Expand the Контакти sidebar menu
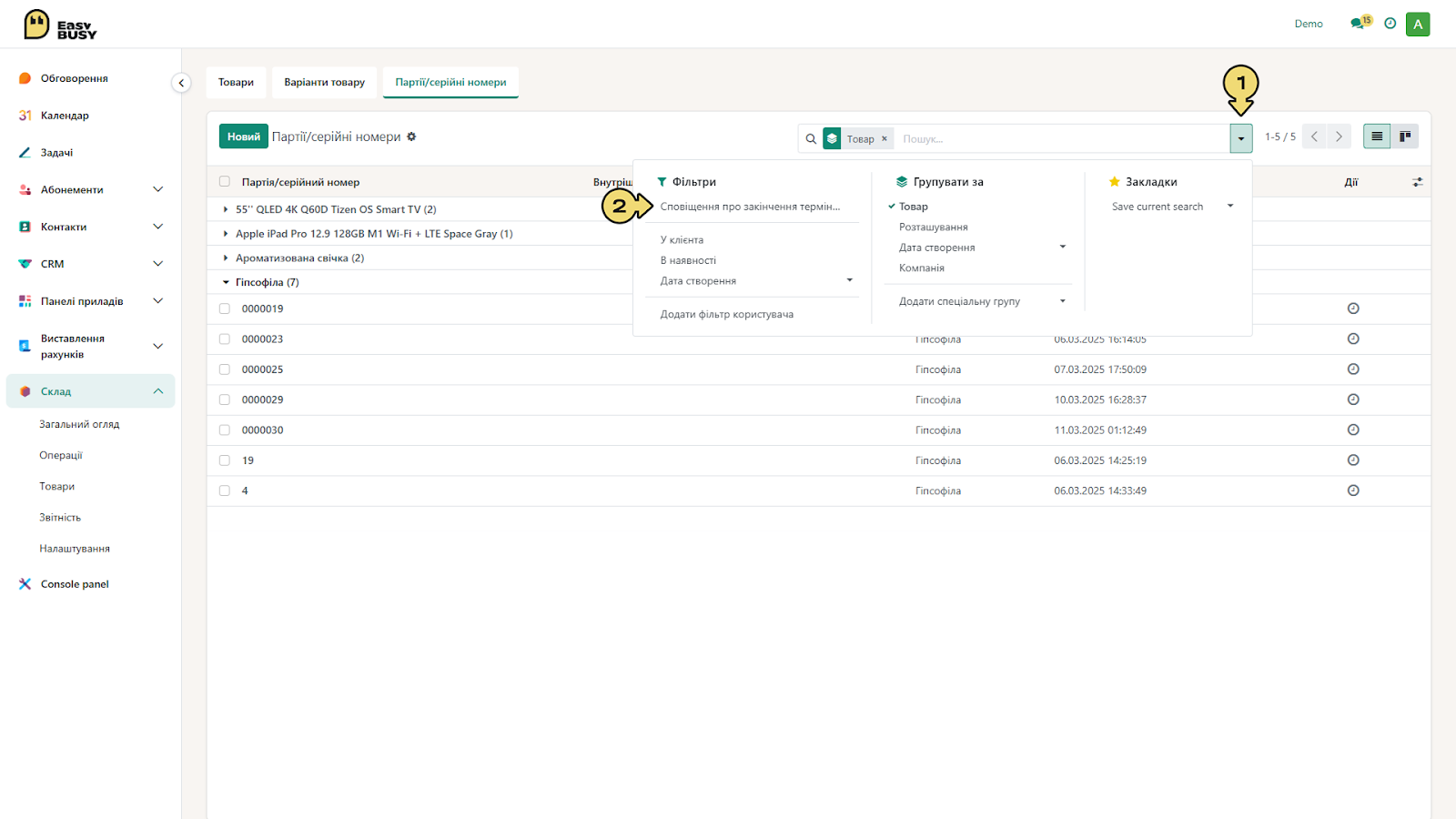The image size is (1456, 819). tap(157, 227)
